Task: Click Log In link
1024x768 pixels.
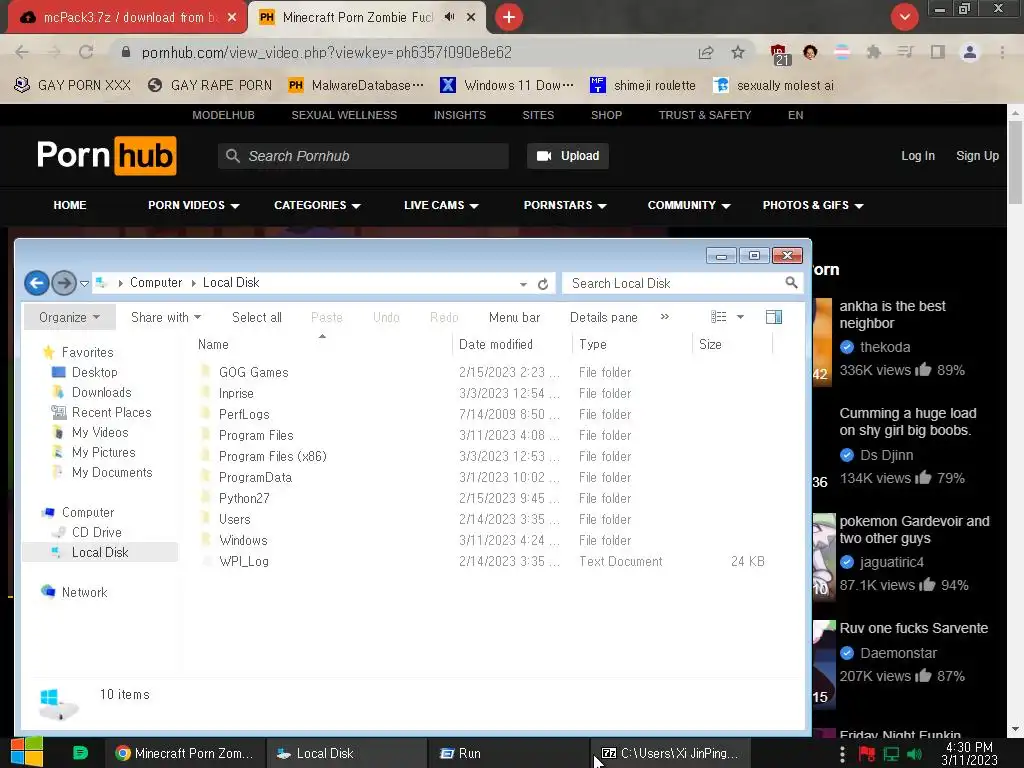Action: click(x=918, y=156)
